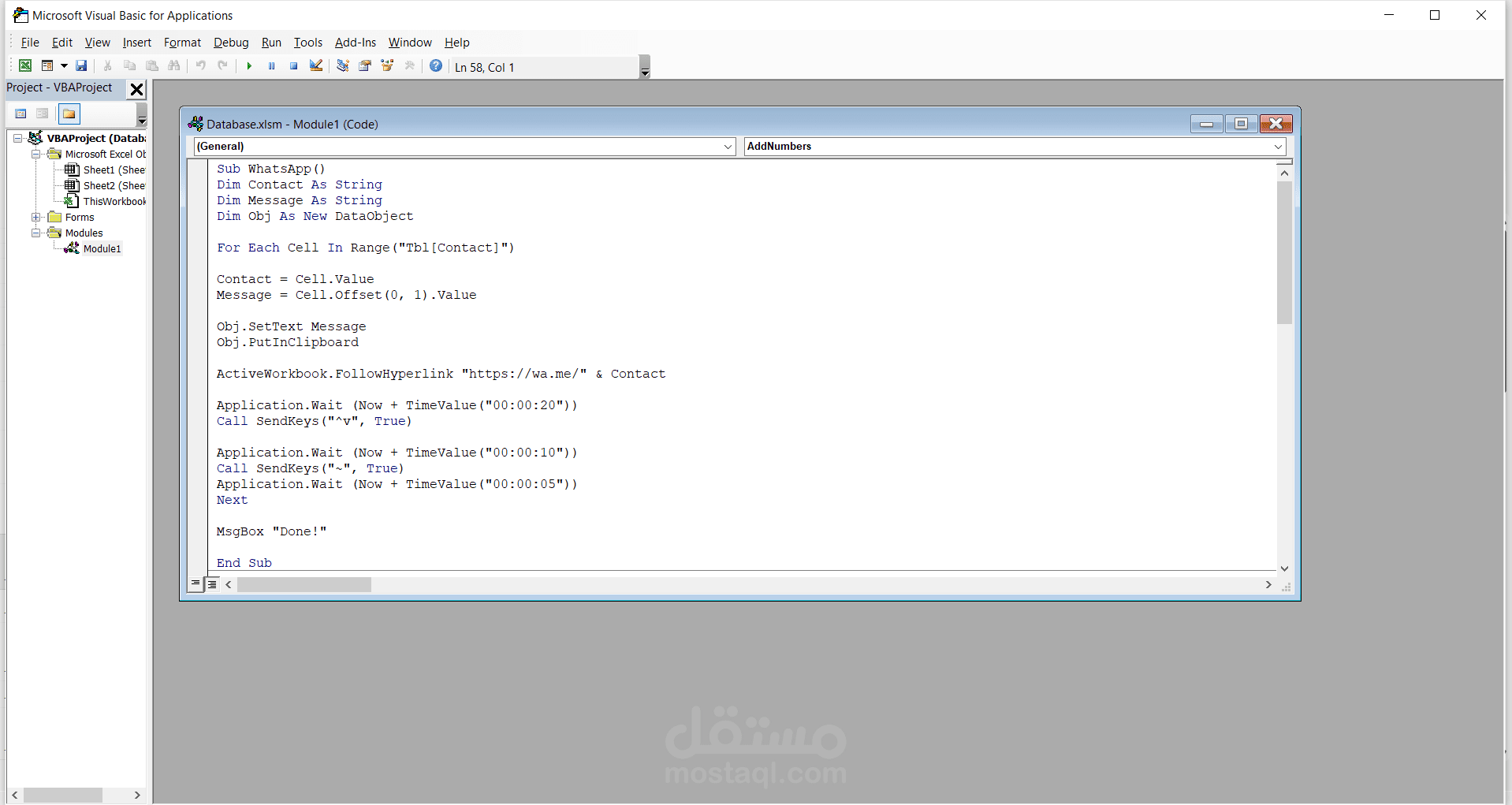Open the Properties Window toolbar icon
Screen dimensions: 1512x805
click(x=365, y=66)
